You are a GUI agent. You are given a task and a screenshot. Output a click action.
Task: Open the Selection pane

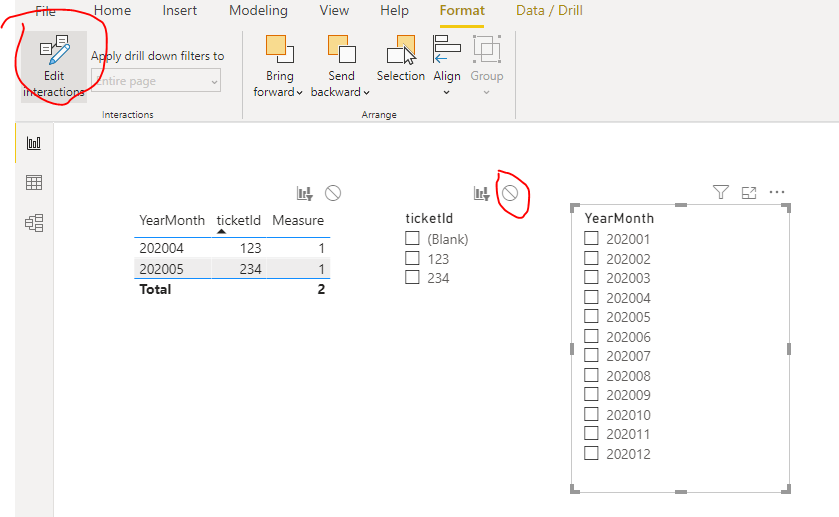(401, 59)
